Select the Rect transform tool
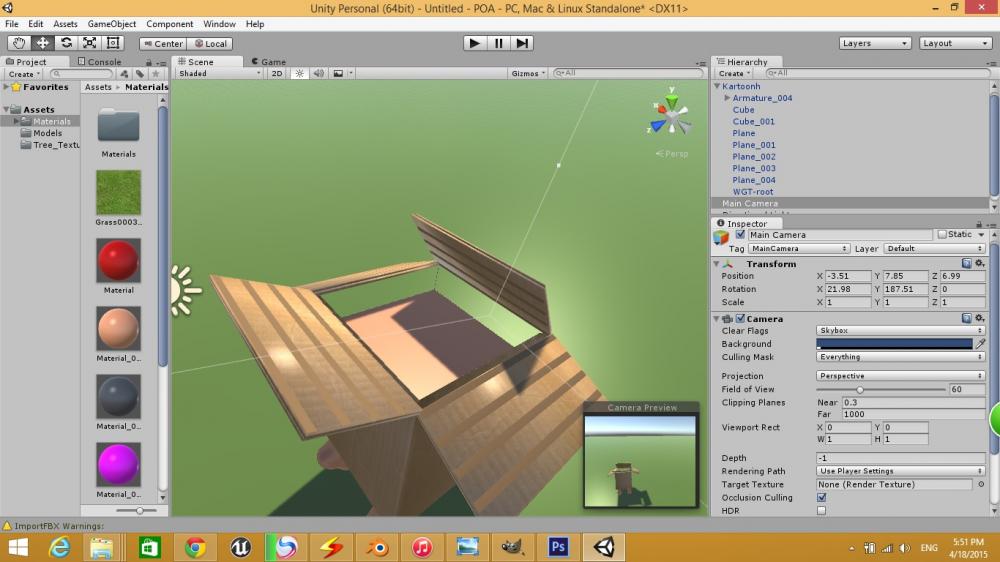Screen dimensions: 1000x562 coord(113,43)
